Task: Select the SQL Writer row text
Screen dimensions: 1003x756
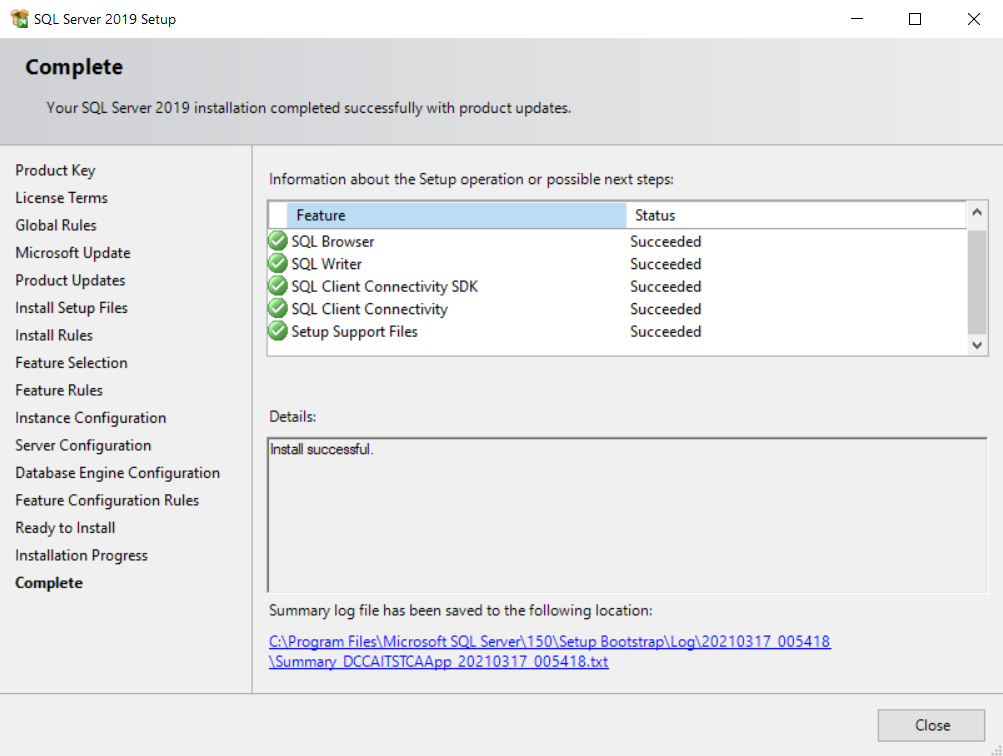Action: (326, 264)
